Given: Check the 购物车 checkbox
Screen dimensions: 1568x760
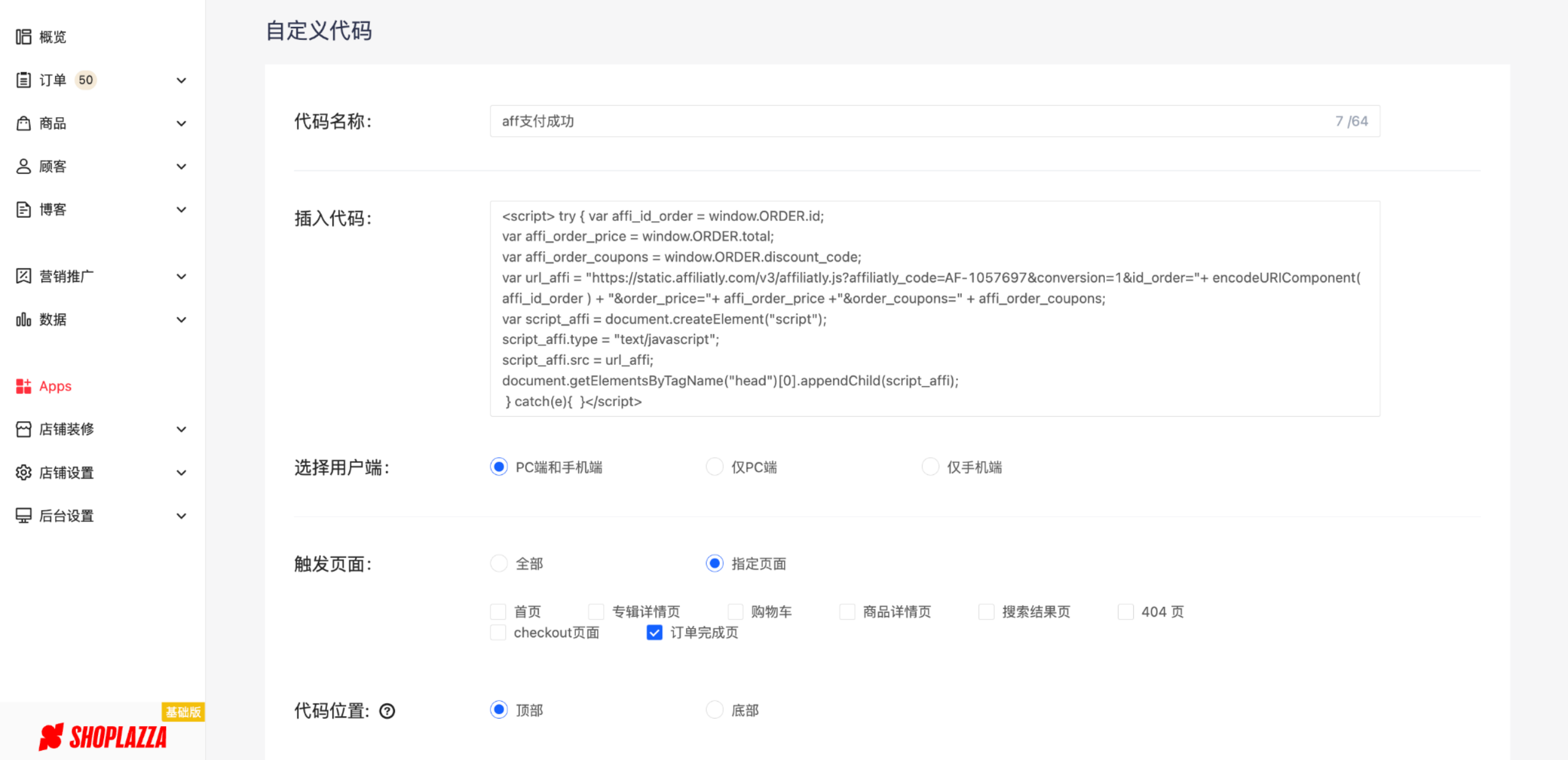Looking at the screenshot, I should pos(736,612).
